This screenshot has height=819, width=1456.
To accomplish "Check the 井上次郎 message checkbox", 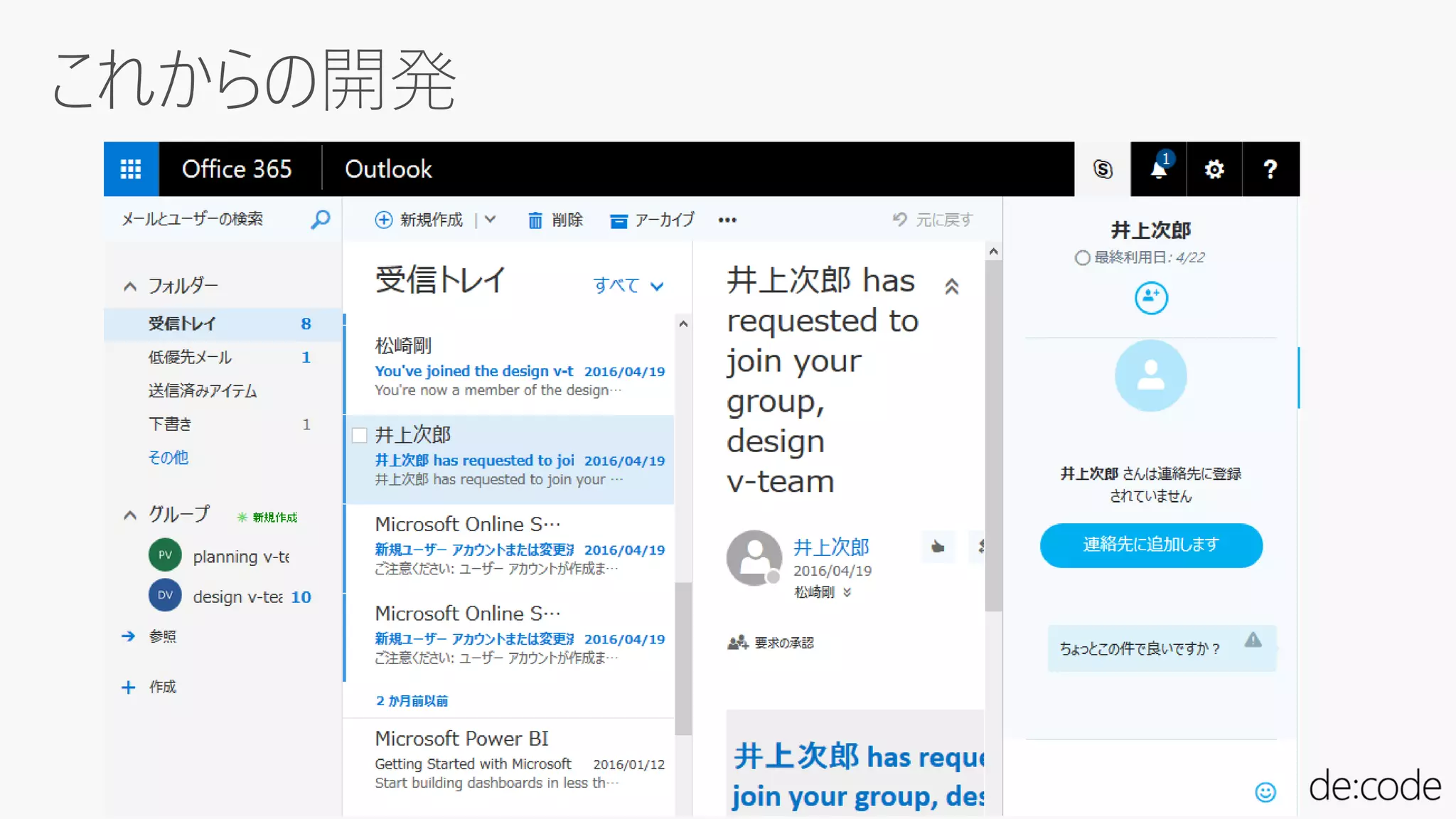I will 360,435.
